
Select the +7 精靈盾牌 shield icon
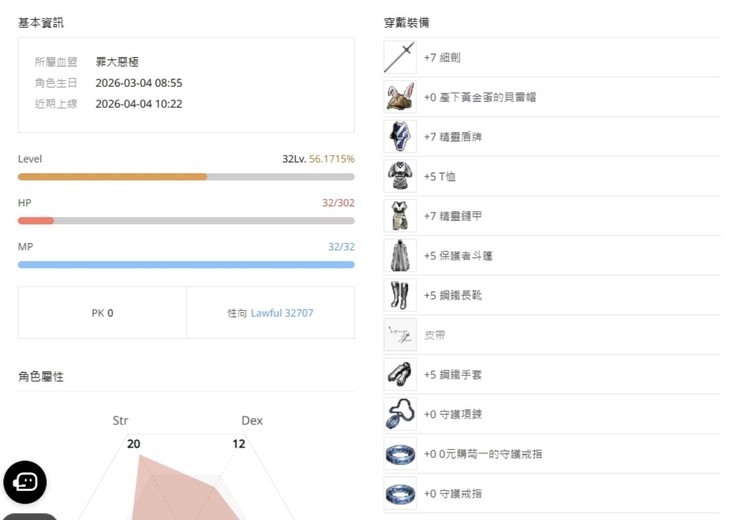tap(400, 136)
